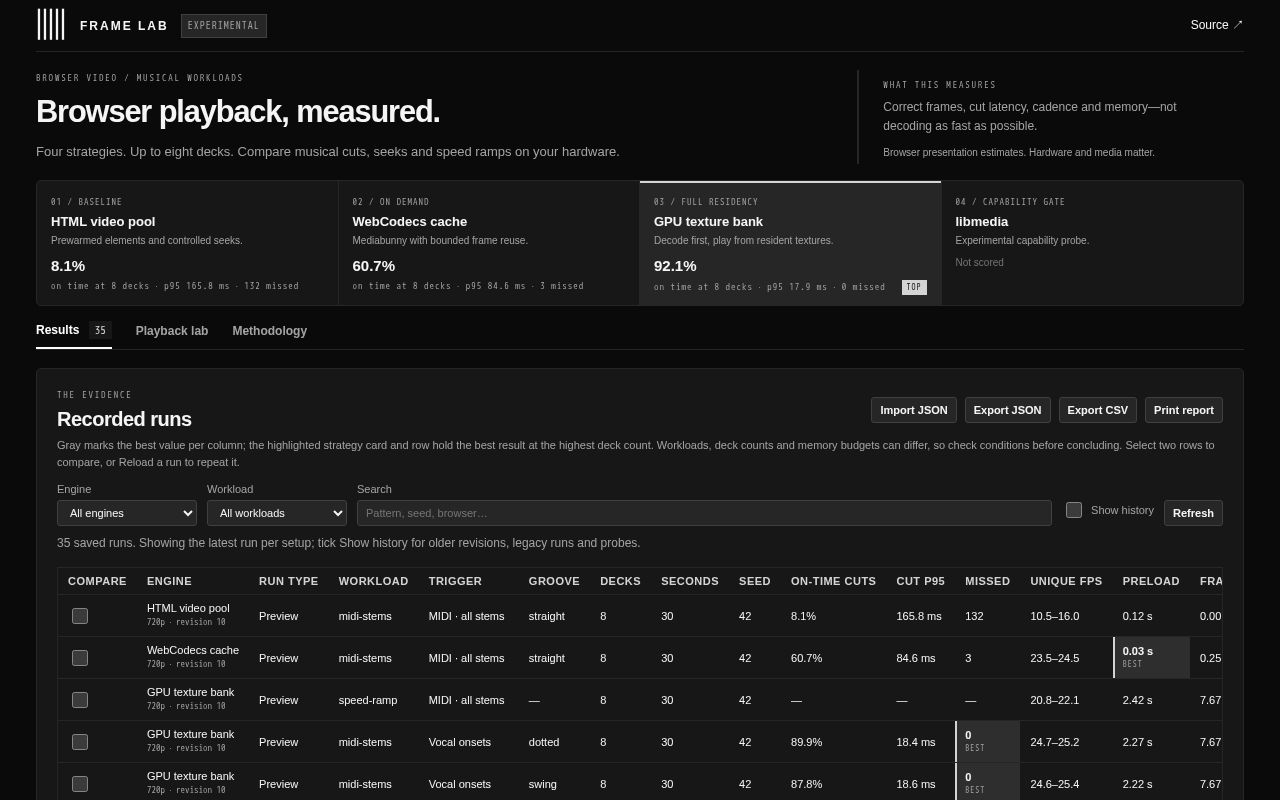Click the Frame Lab vertical-bars logo
This screenshot has width=1280, height=800.
tap(51, 25)
